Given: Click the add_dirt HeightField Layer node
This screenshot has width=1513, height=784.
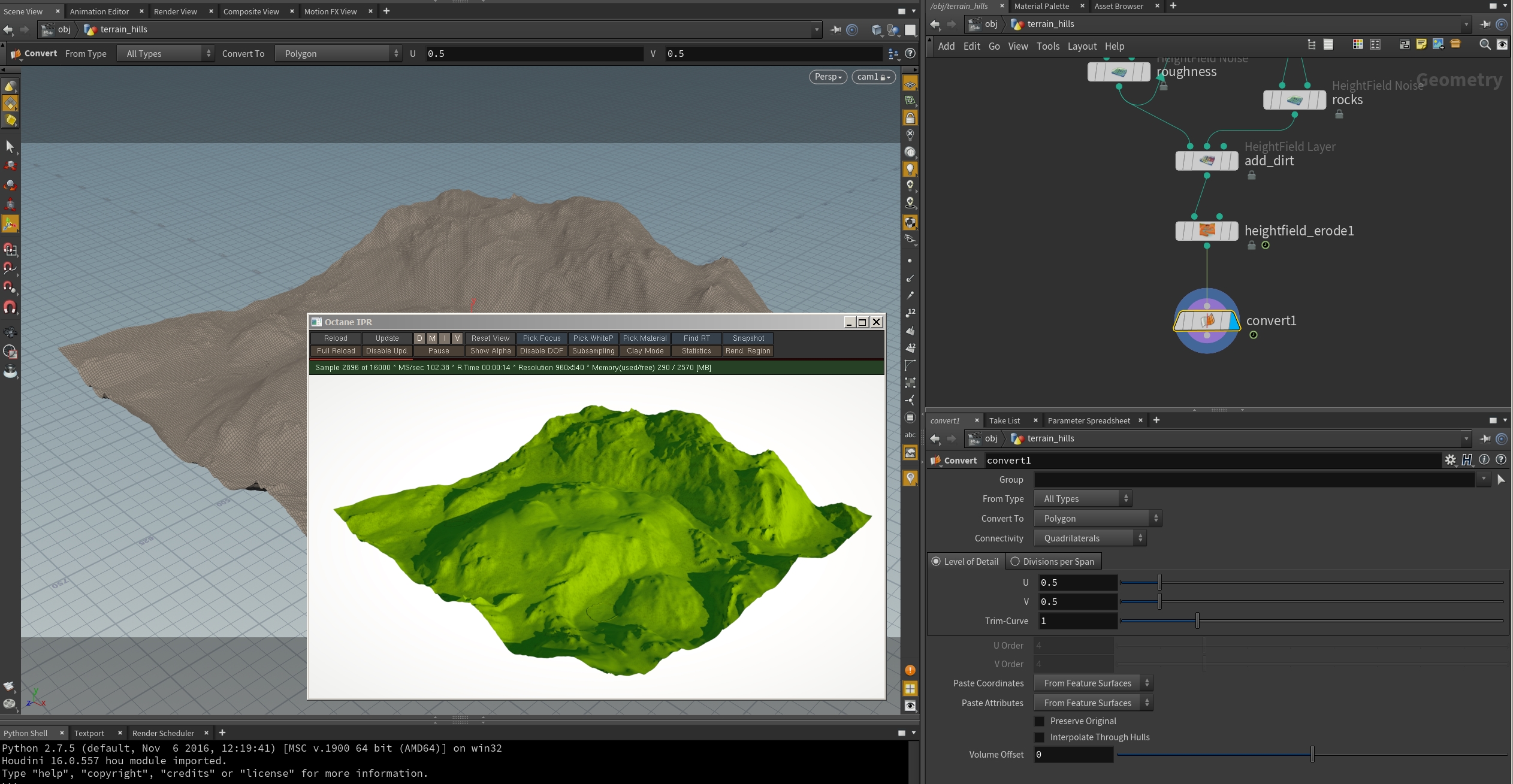Looking at the screenshot, I should [1207, 161].
